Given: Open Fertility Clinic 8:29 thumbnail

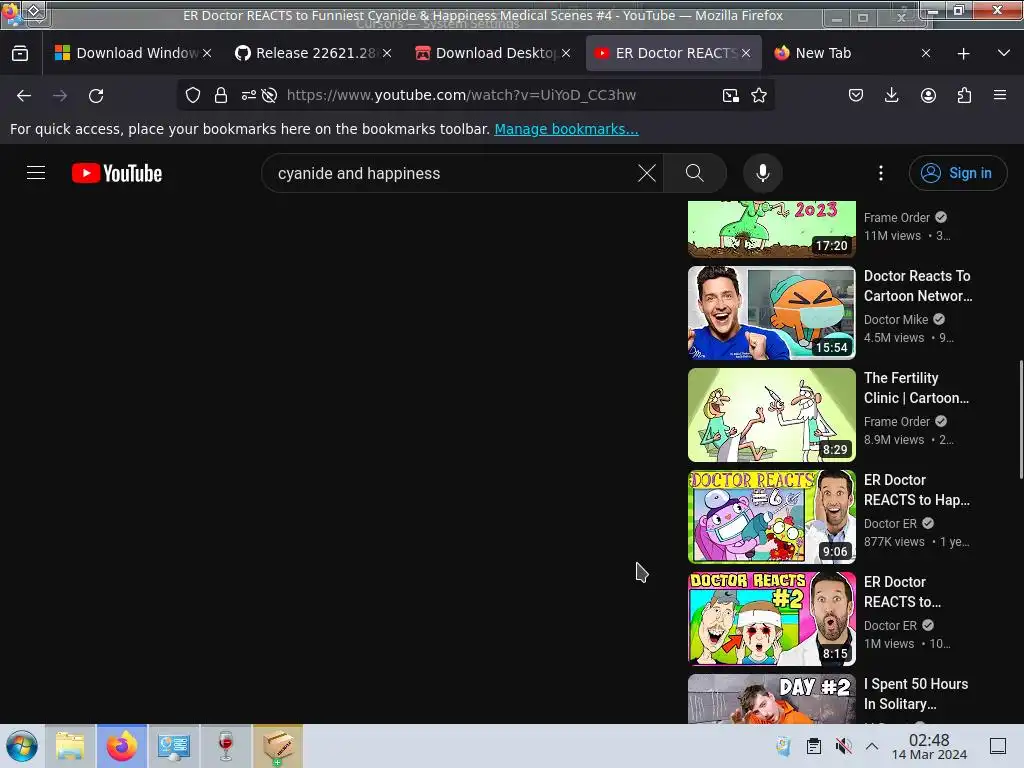Looking at the screenshot, I should pyautogui.click(x=771, y=415).
